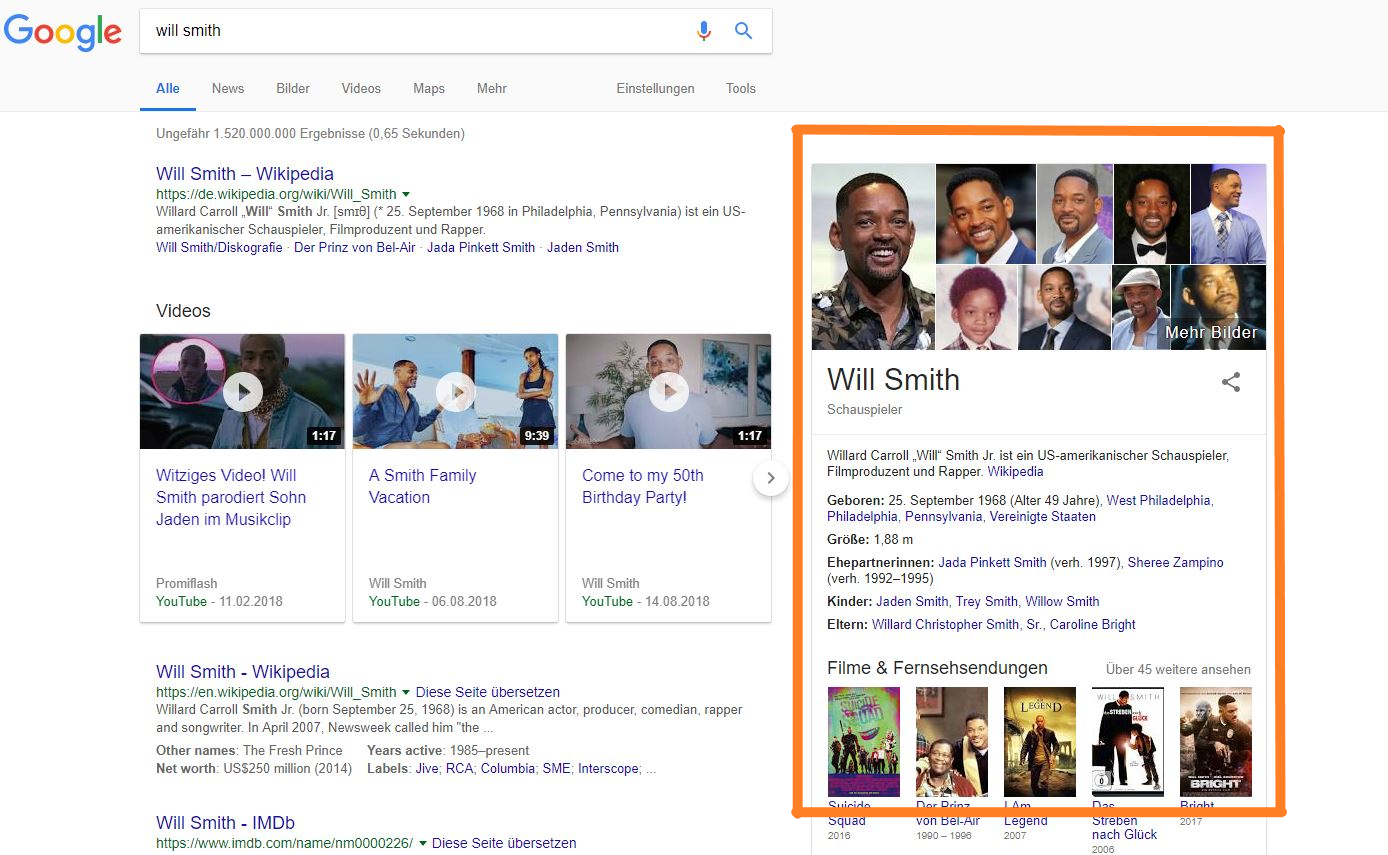Open Der Prinz von Bel-Air sitelink
Image resolution: width=1388 pixels, height=855 pixels.
[x=355, y=247]
